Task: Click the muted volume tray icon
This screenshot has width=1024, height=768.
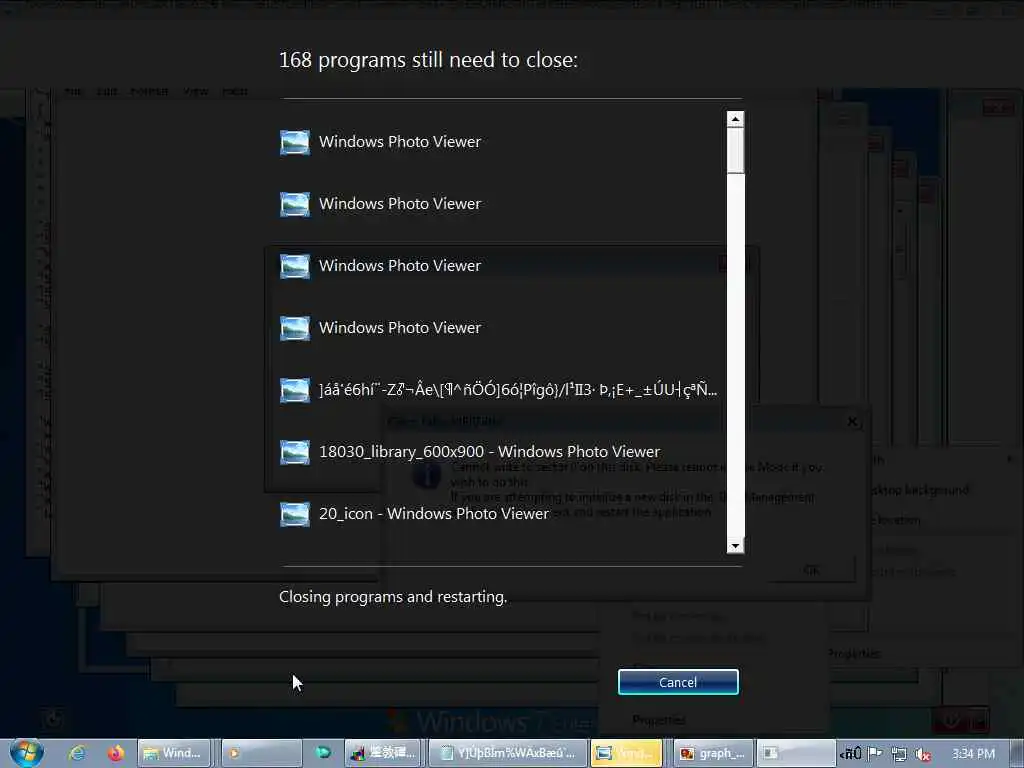Action: pos(923,754)
